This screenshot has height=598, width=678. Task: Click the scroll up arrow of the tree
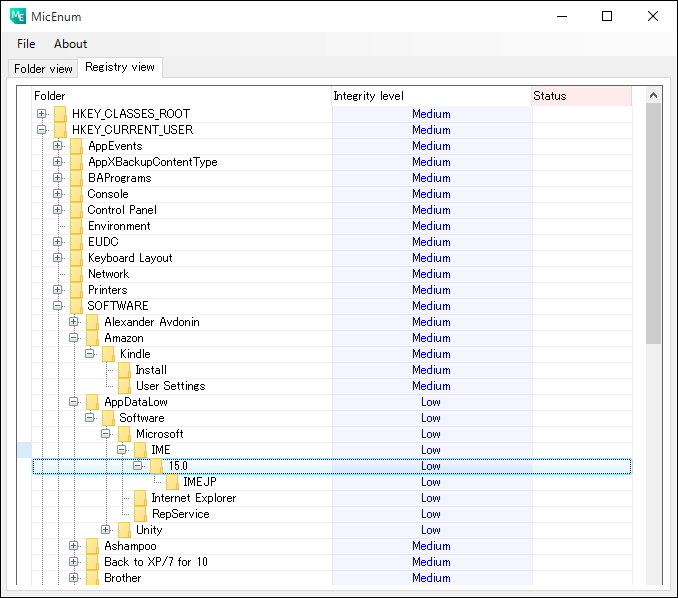coord(654,96)
